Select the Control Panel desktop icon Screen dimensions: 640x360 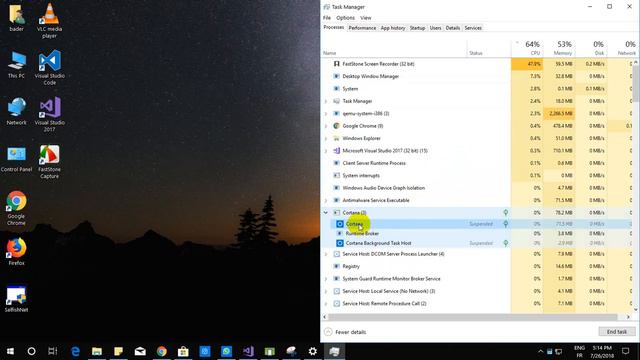[16, 159]
